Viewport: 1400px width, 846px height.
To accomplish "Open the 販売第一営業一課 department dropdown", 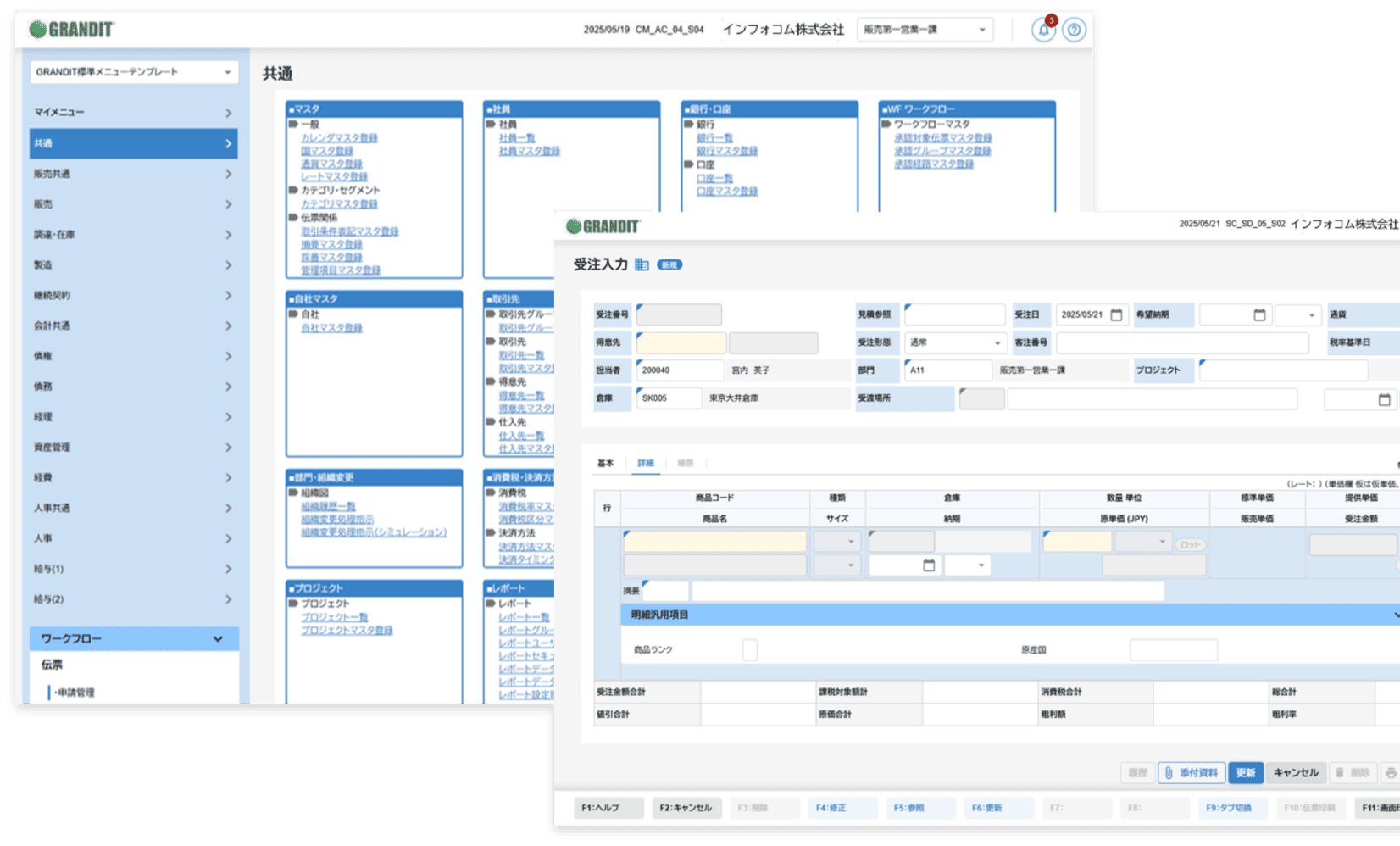I will point(925,30).
